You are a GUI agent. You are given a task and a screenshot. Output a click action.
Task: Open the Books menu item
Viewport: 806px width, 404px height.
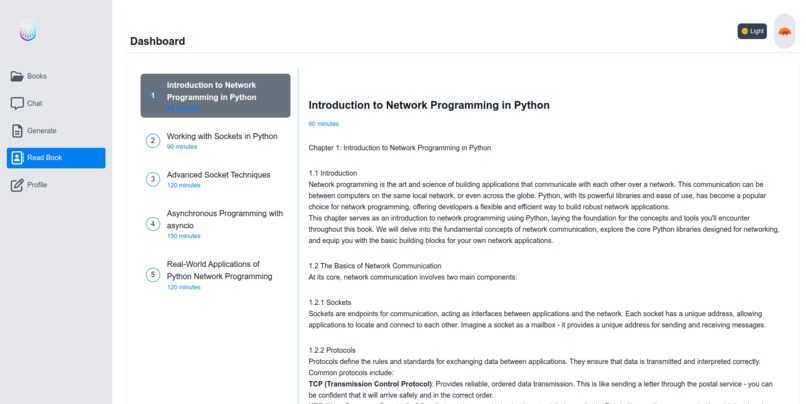56,76
